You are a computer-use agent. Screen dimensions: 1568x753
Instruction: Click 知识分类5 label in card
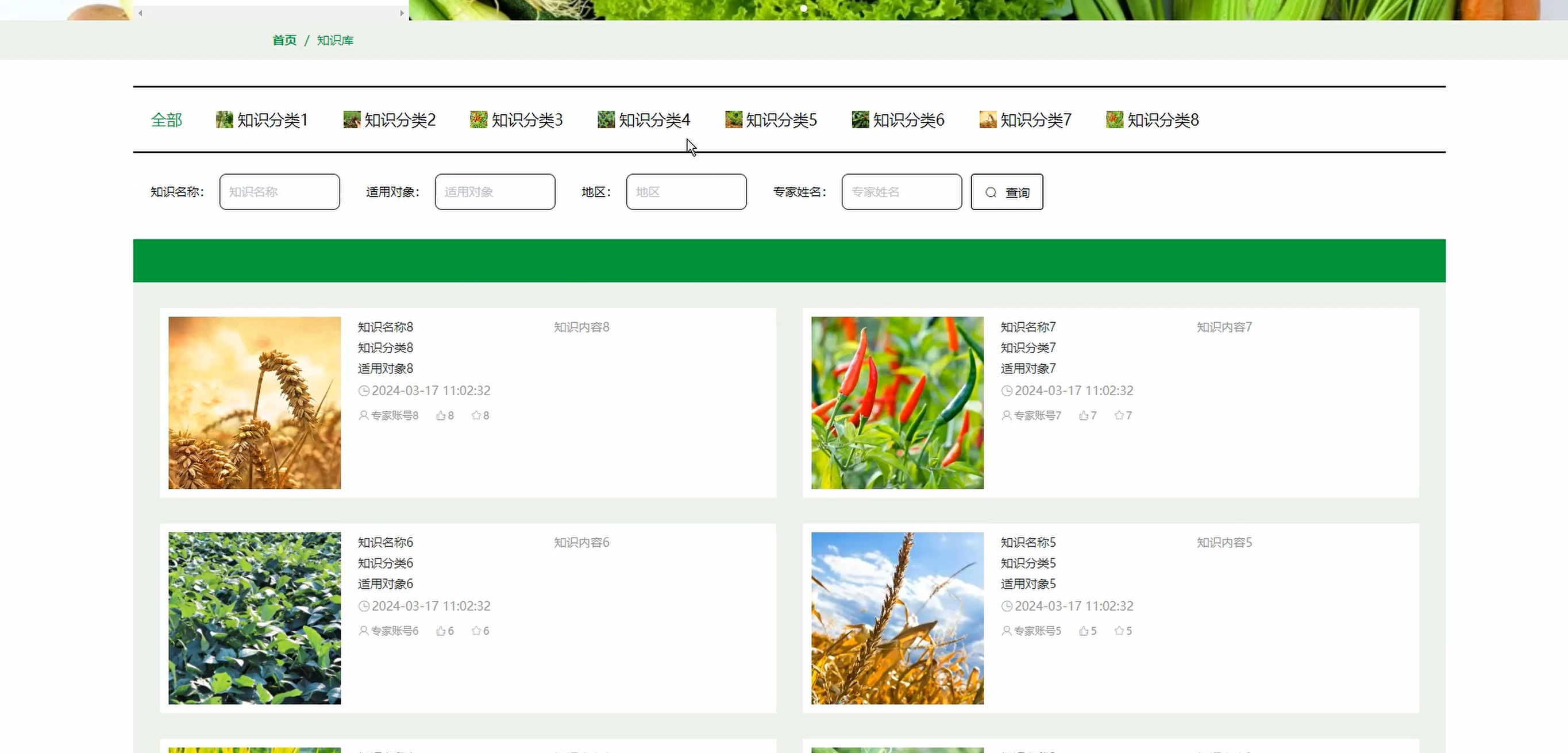tap(1028, 563)
